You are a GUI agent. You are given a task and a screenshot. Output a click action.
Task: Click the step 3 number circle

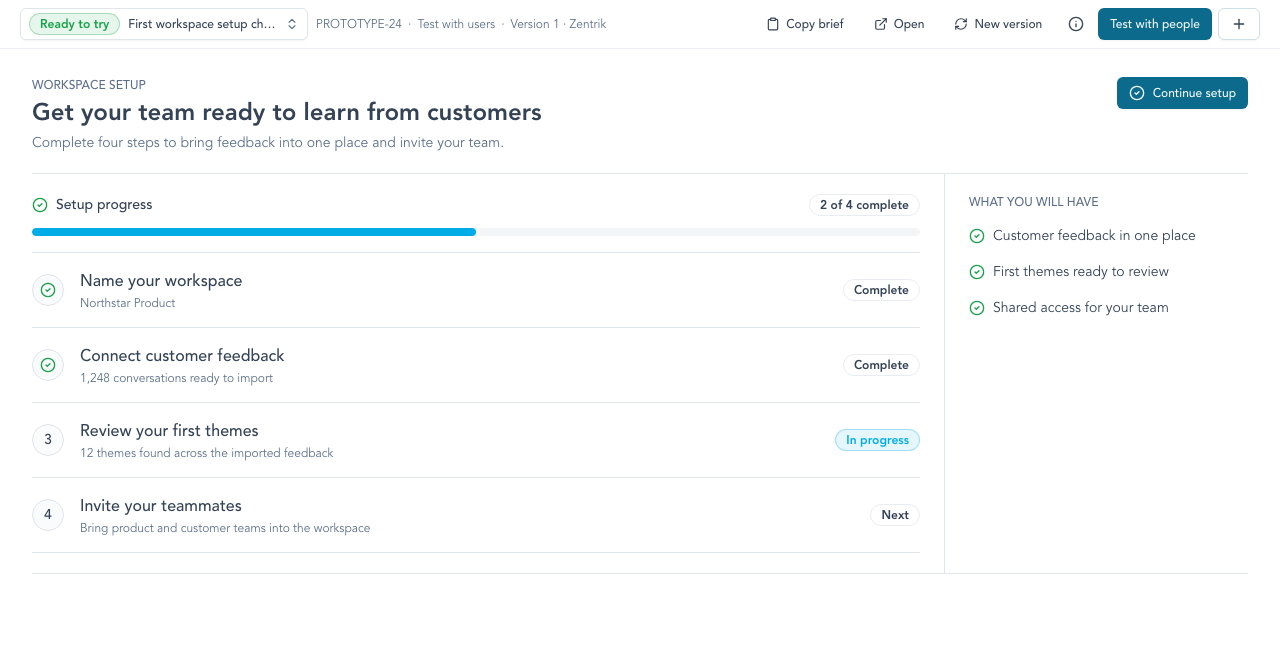tap(48, 440)
